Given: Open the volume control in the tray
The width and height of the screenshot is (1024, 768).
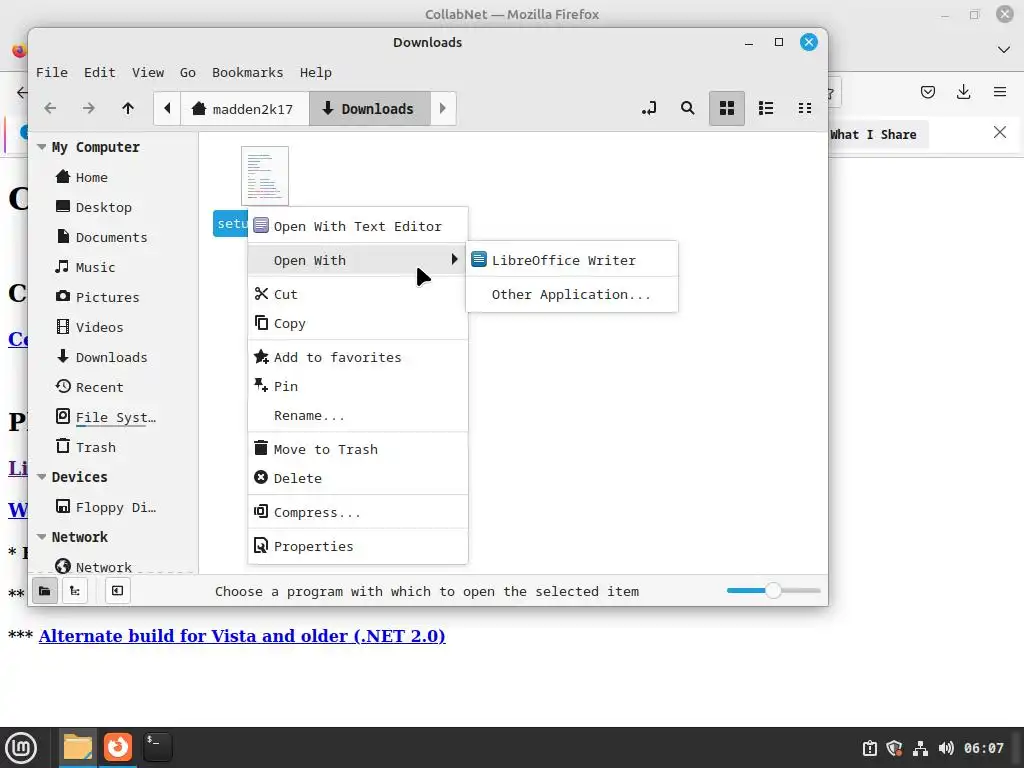Looking at the screenshot, I should pyautogui.click(x=946, y=748).
